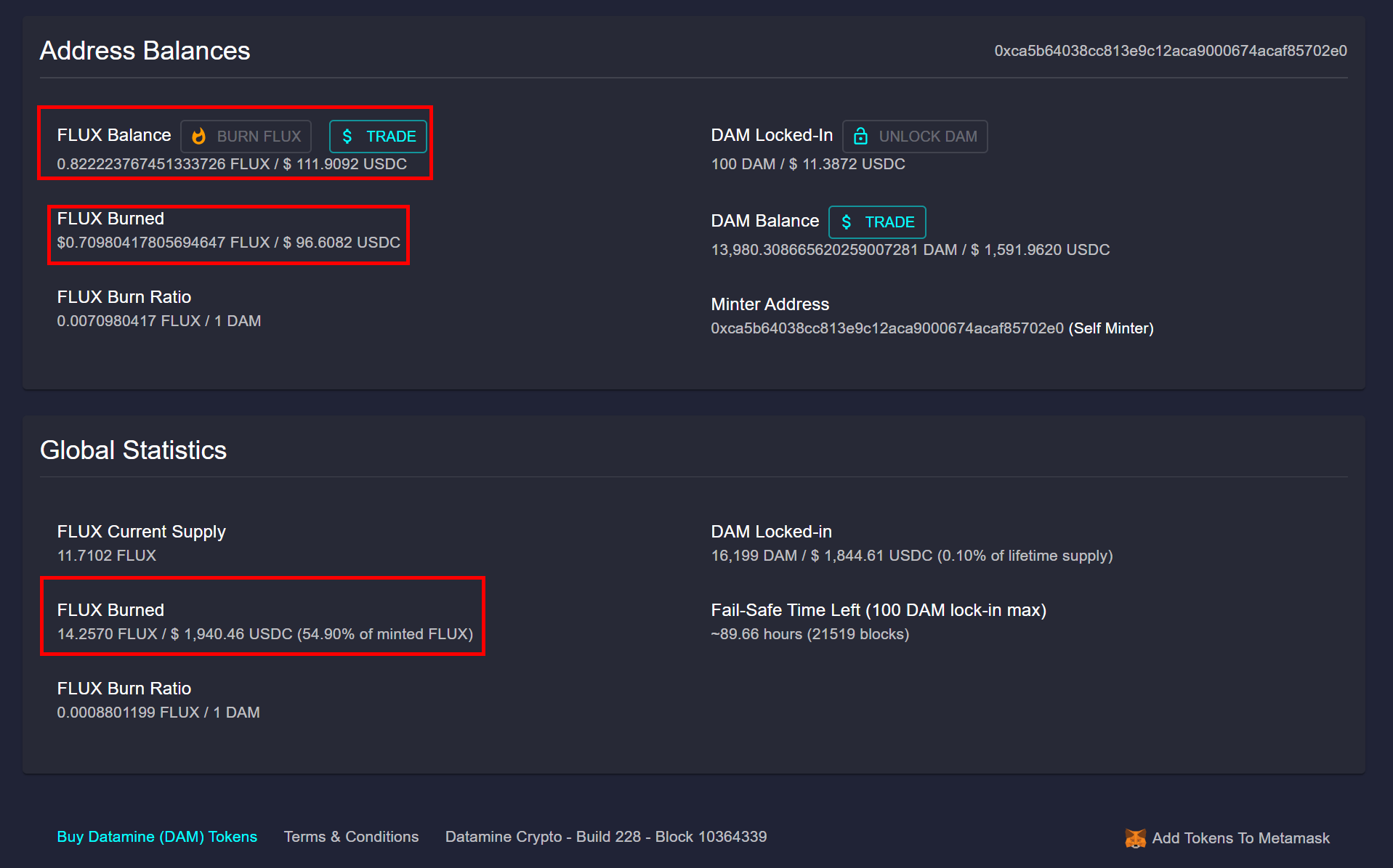Click the Minter Address label
Image resolution: width=1393 pixels, height=868 pixels.
[770, 304]
